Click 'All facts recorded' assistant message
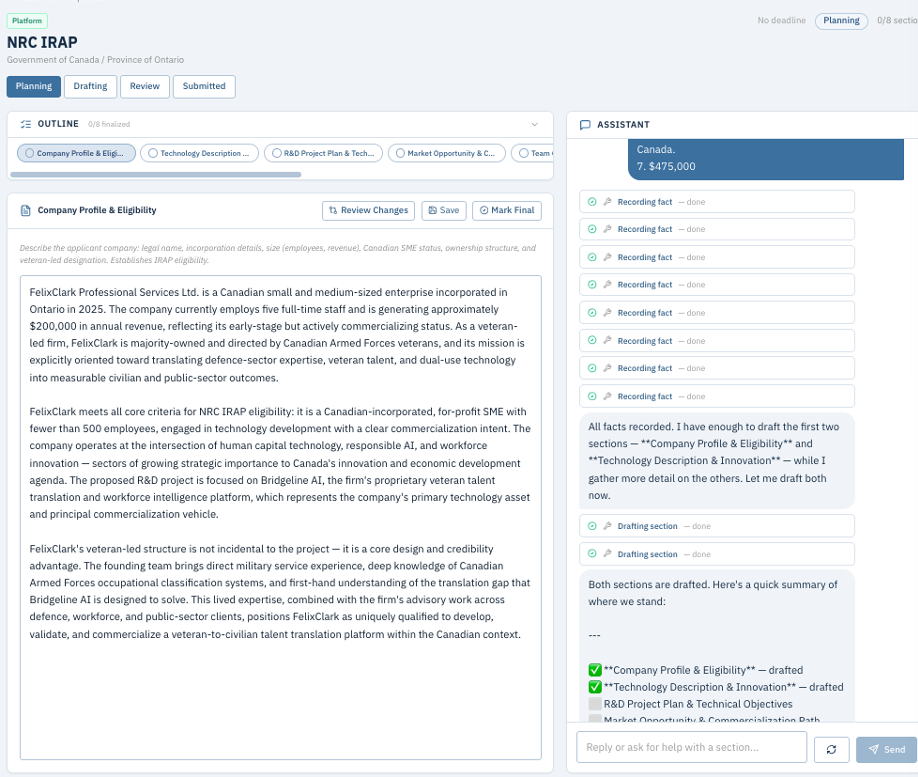Image resolution: width=918 pixels, height=777 pixels. pos(717,461)
